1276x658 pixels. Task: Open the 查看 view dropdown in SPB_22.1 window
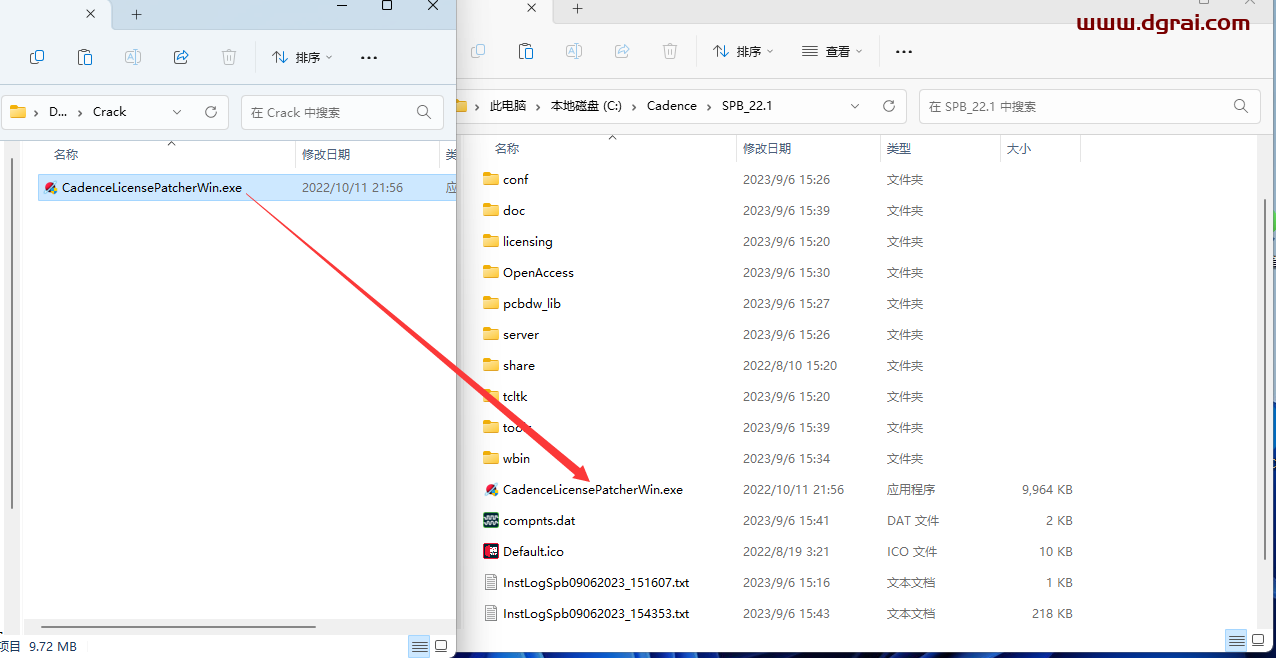[x=832, y=51]
